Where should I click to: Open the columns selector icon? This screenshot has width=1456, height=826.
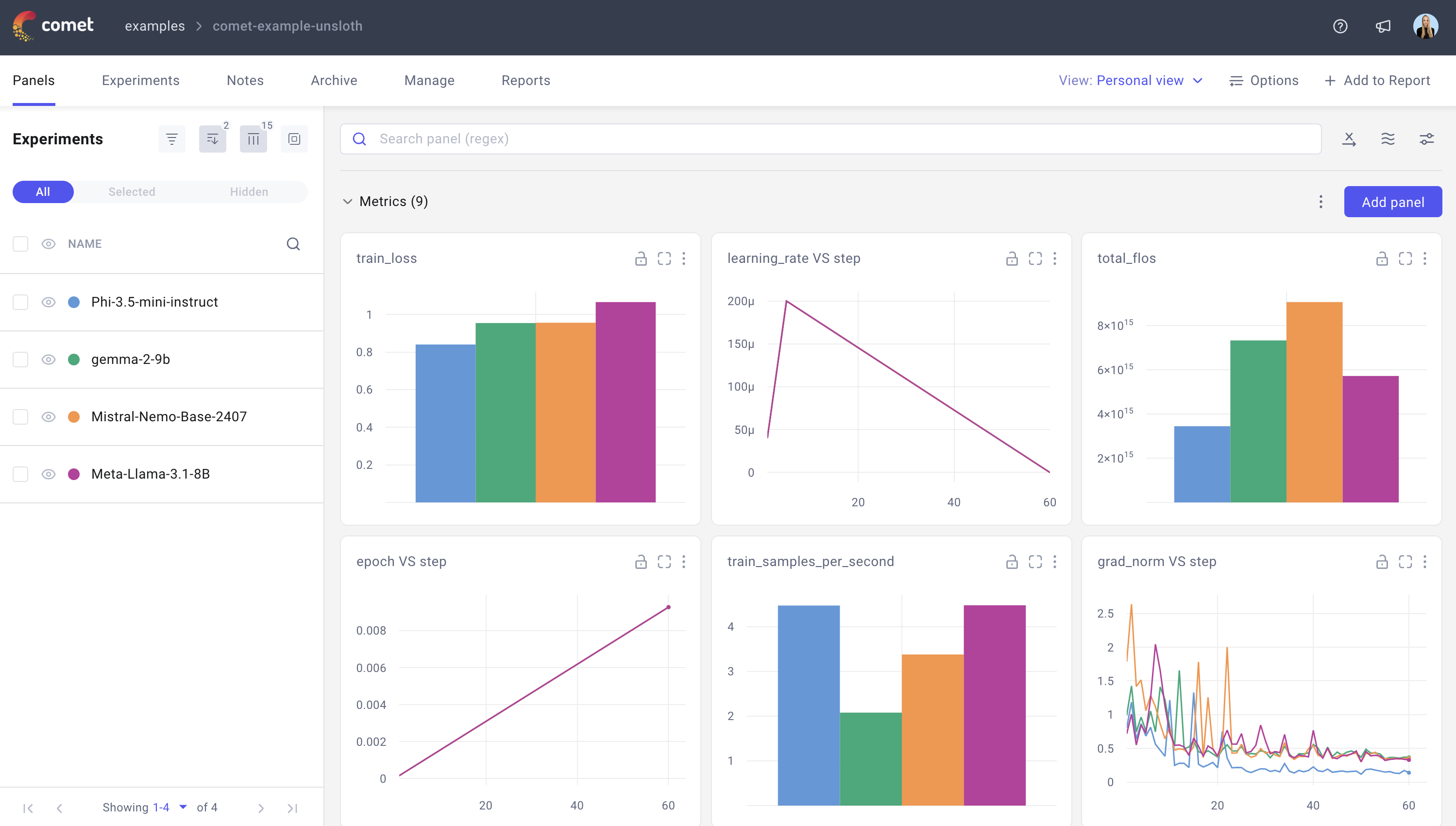click(254, 139)
